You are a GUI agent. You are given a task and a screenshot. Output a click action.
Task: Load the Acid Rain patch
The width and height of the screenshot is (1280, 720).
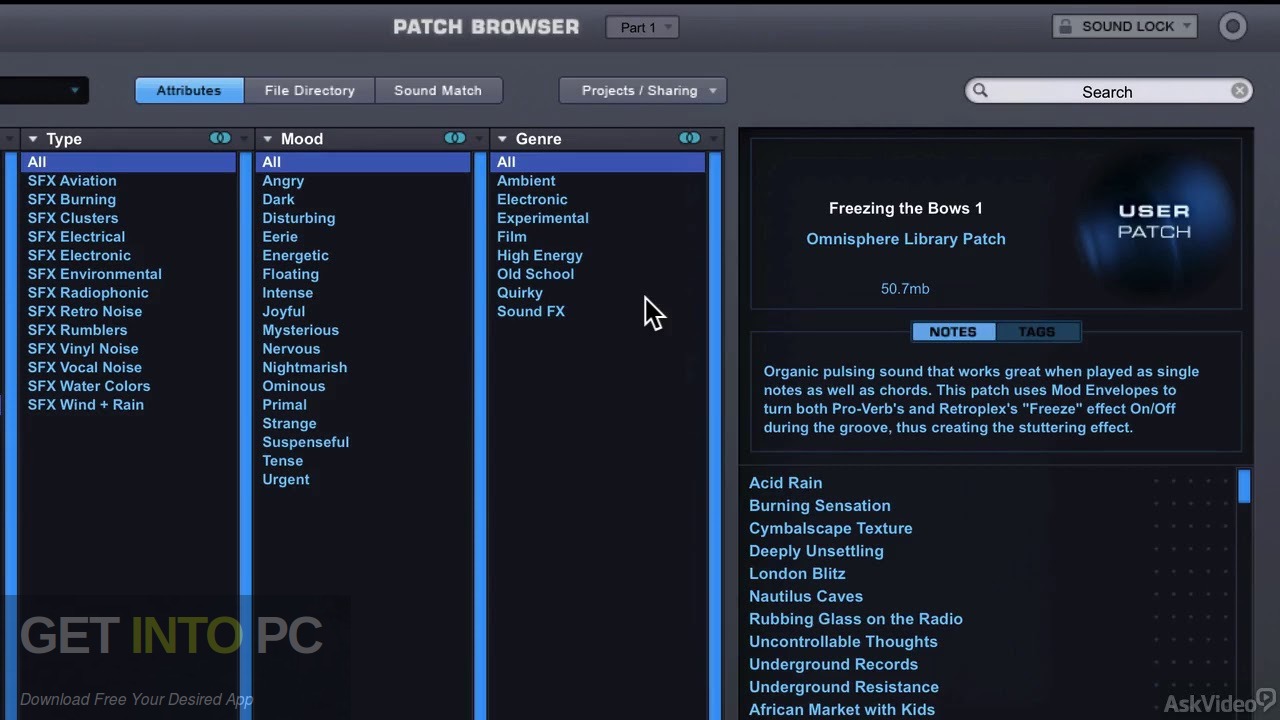786,483
